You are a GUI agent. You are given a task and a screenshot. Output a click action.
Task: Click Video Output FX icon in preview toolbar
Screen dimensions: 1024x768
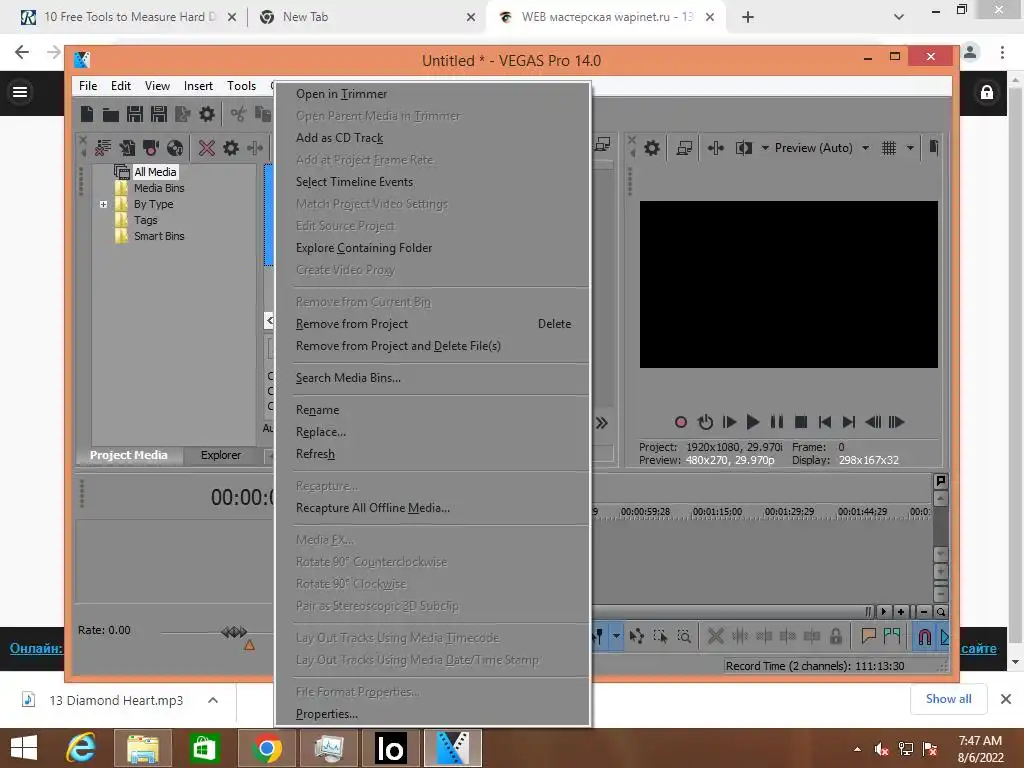[716, 148]
